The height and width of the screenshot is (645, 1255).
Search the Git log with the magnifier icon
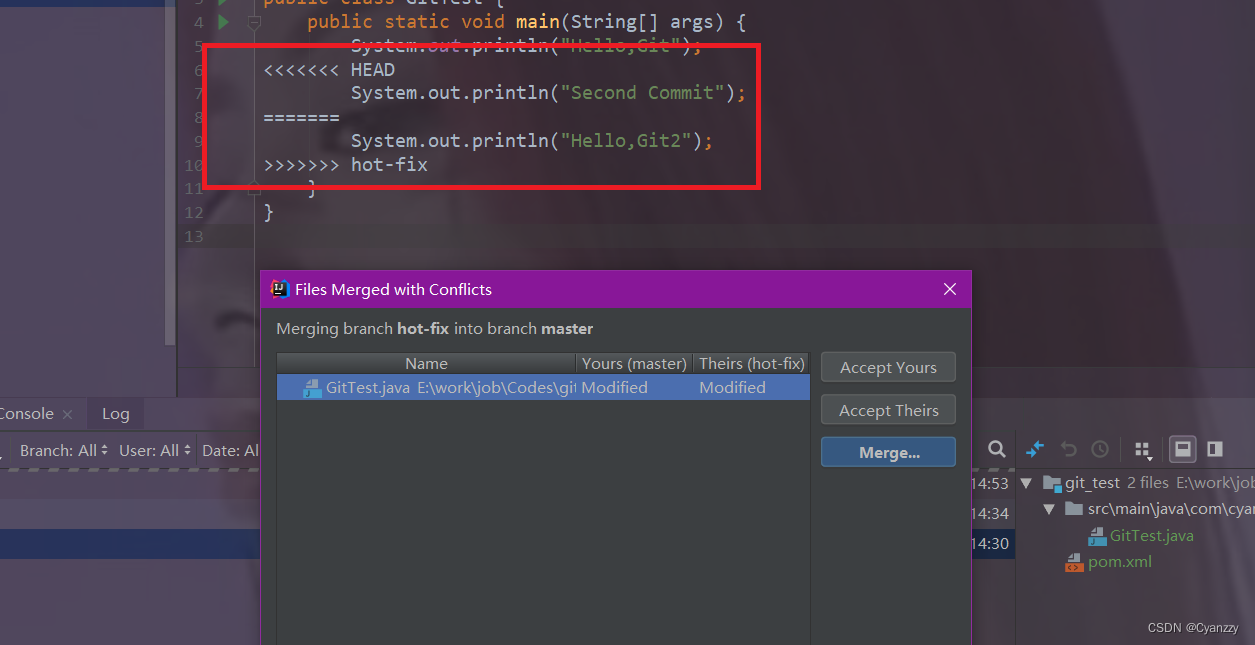[997, 449]
